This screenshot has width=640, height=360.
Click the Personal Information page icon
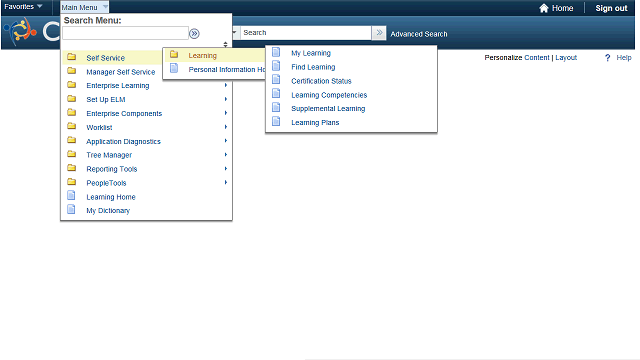click(174, 68)
